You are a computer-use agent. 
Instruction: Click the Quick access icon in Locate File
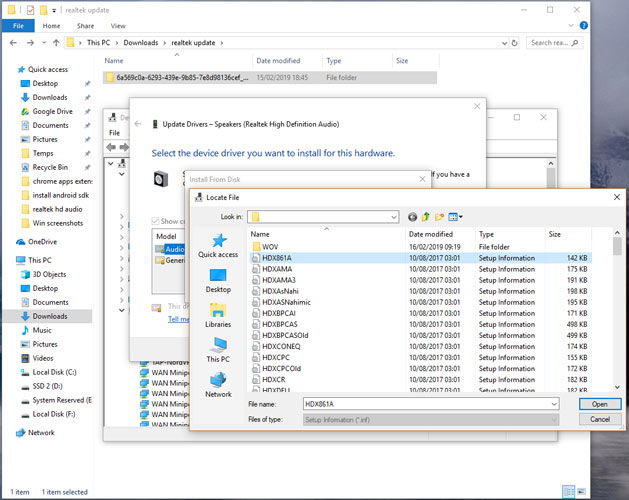tap(218, 243)
